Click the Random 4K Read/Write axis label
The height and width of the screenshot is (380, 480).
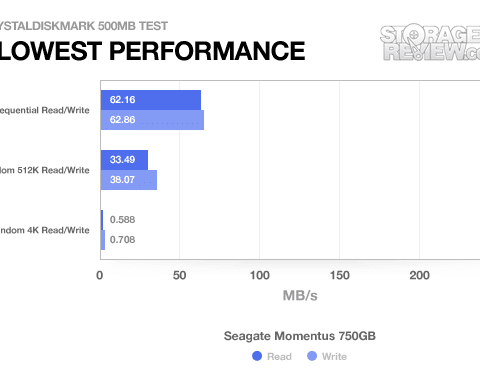point(45,230)
